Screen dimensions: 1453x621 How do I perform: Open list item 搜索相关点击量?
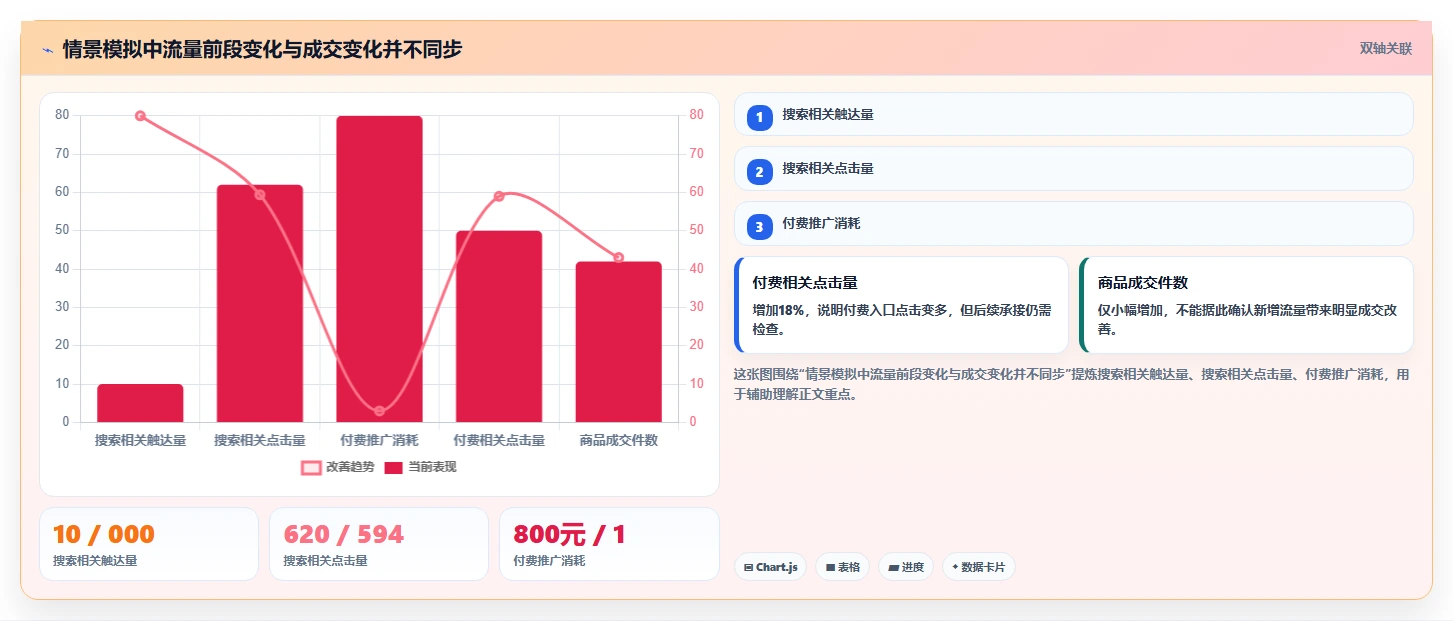point(1073,169)
